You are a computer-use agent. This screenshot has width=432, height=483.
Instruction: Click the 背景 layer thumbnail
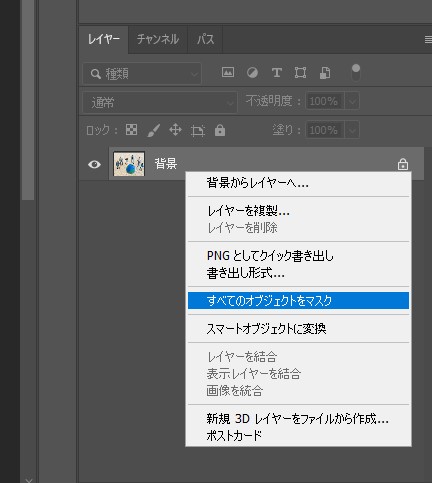(x=129, y=164)
